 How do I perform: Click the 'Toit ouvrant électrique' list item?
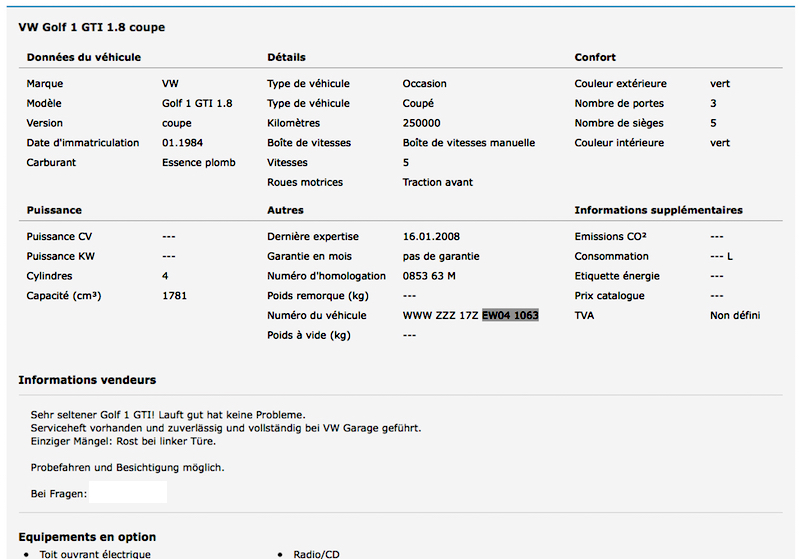click(x=95, y=554)
